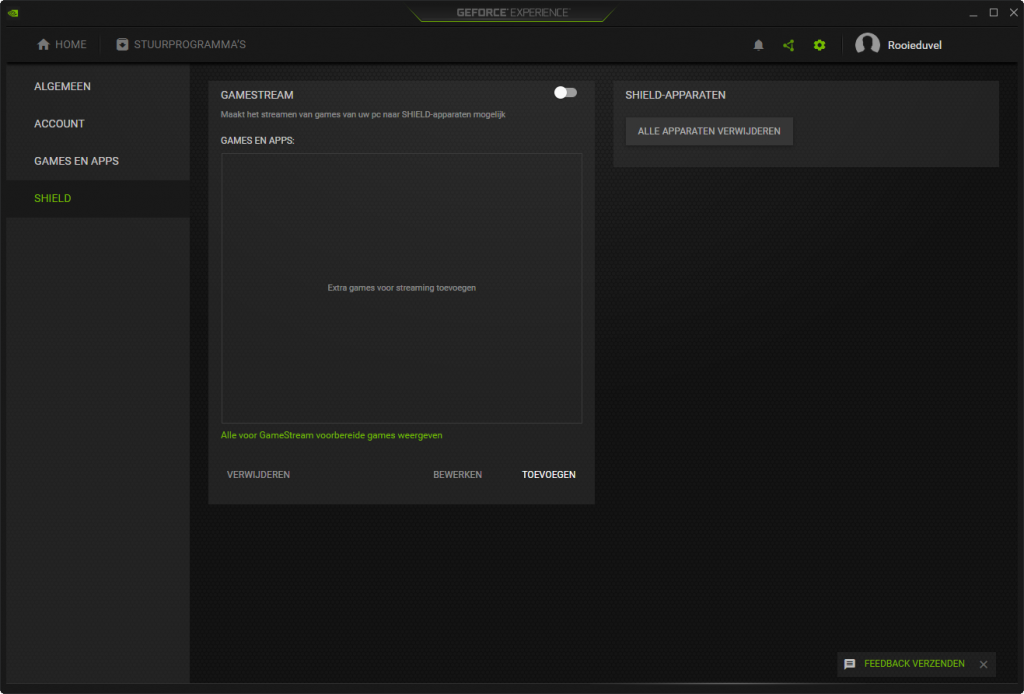Click ALLE APPARATEN VERWIJDEREN button
This screenshot has width=1024, height=694.
pyautogui.click(x=709, y=131)
